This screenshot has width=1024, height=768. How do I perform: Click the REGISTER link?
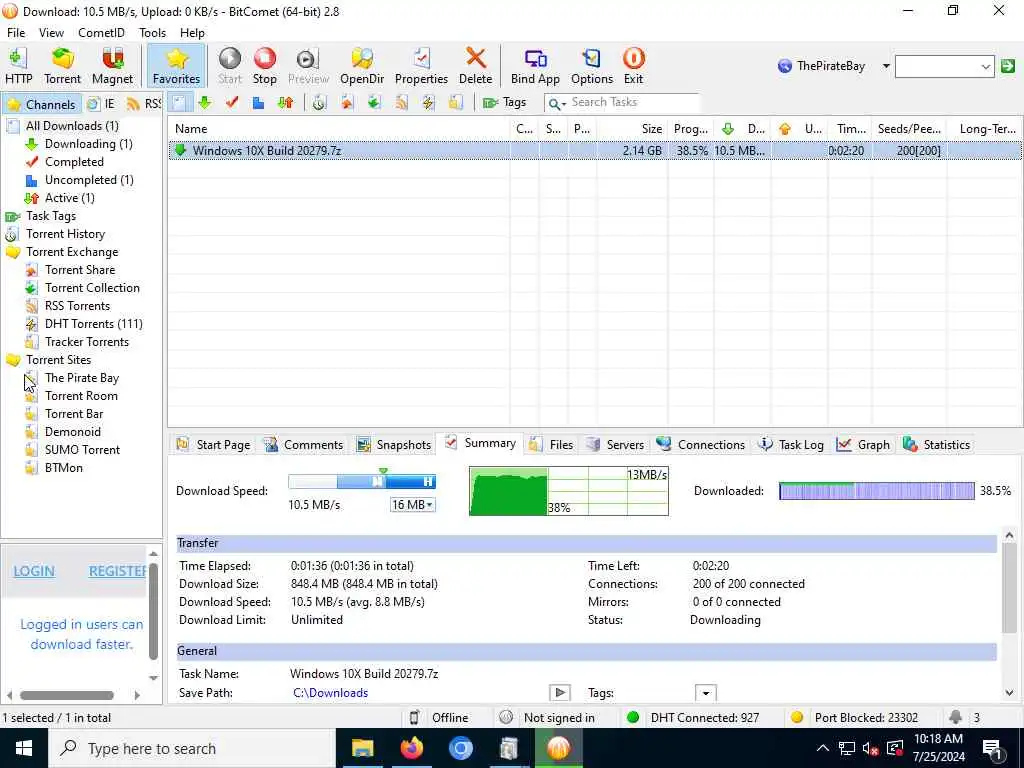click(x=118, y=571)
